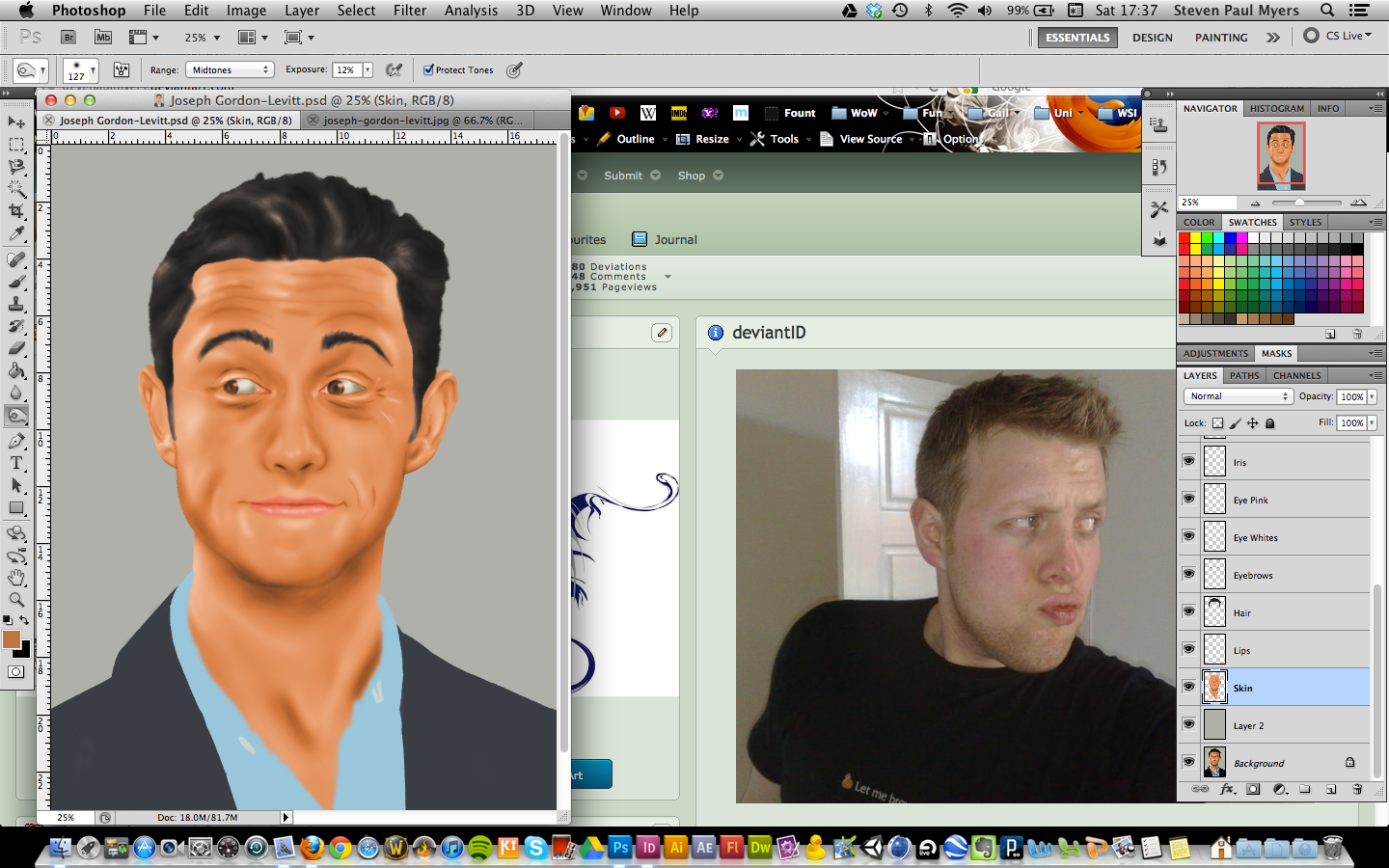Hide the Eyebrows layer

[1188, 575]
